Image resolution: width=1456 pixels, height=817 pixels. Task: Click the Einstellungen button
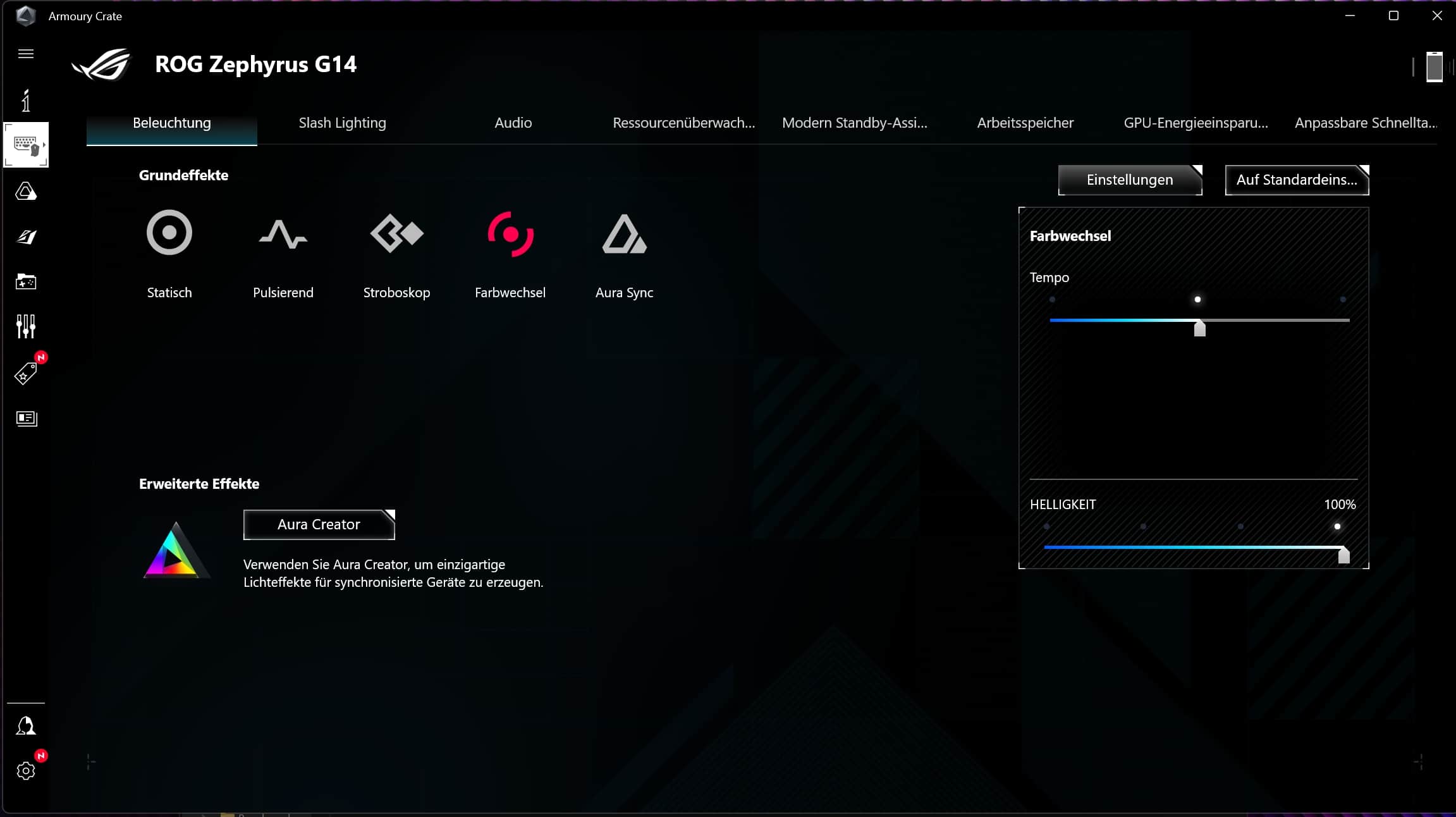pyautogui.click(x=1130, y=180)
